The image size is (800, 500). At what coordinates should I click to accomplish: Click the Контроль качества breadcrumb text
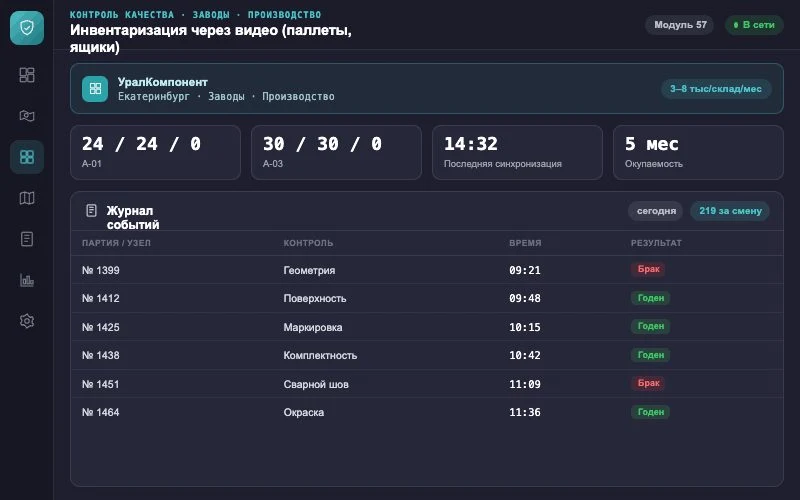pyautogui.click(x=121, y=15)
